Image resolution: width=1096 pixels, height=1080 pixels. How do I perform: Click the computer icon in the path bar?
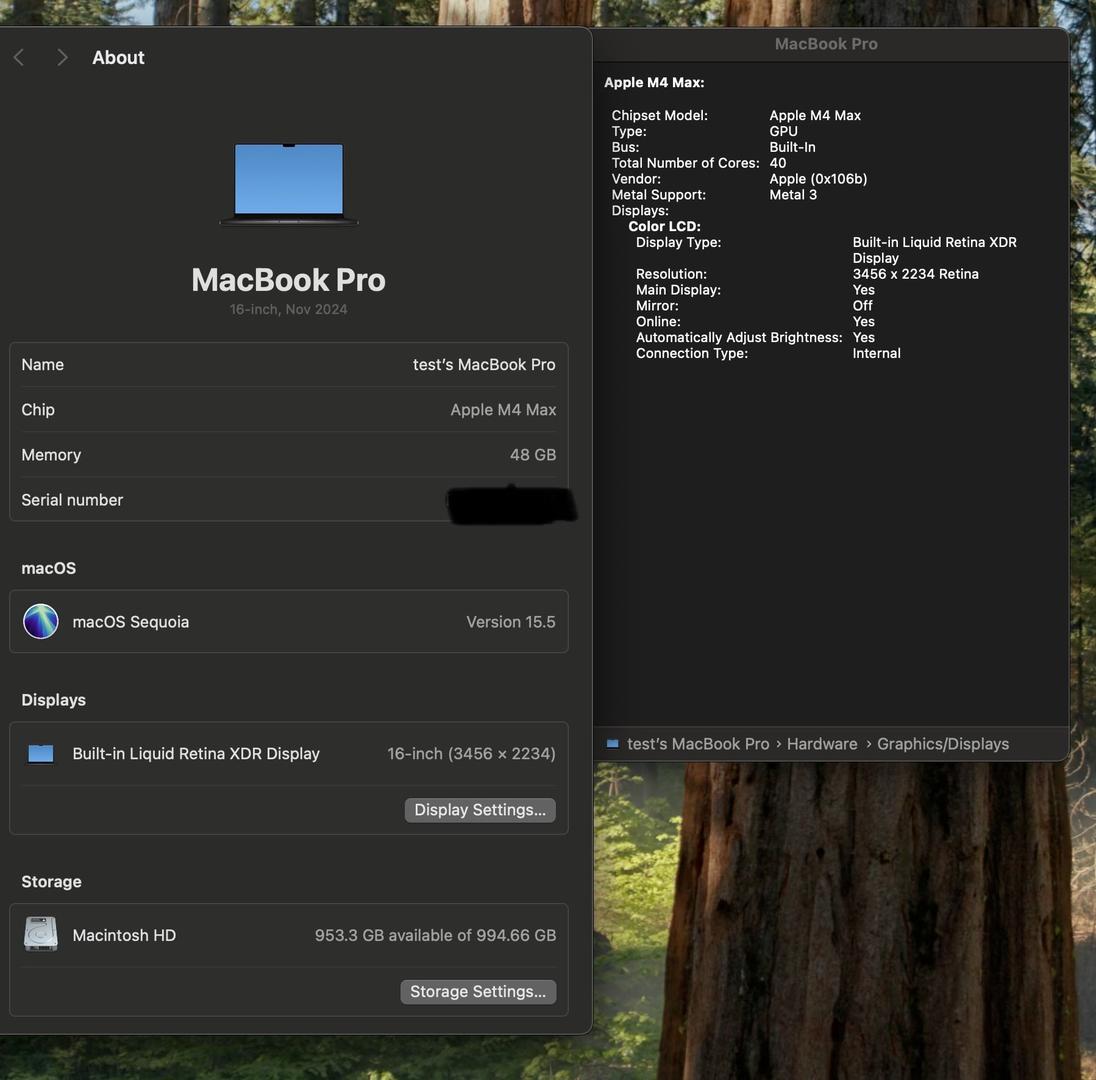coord(612,744)
